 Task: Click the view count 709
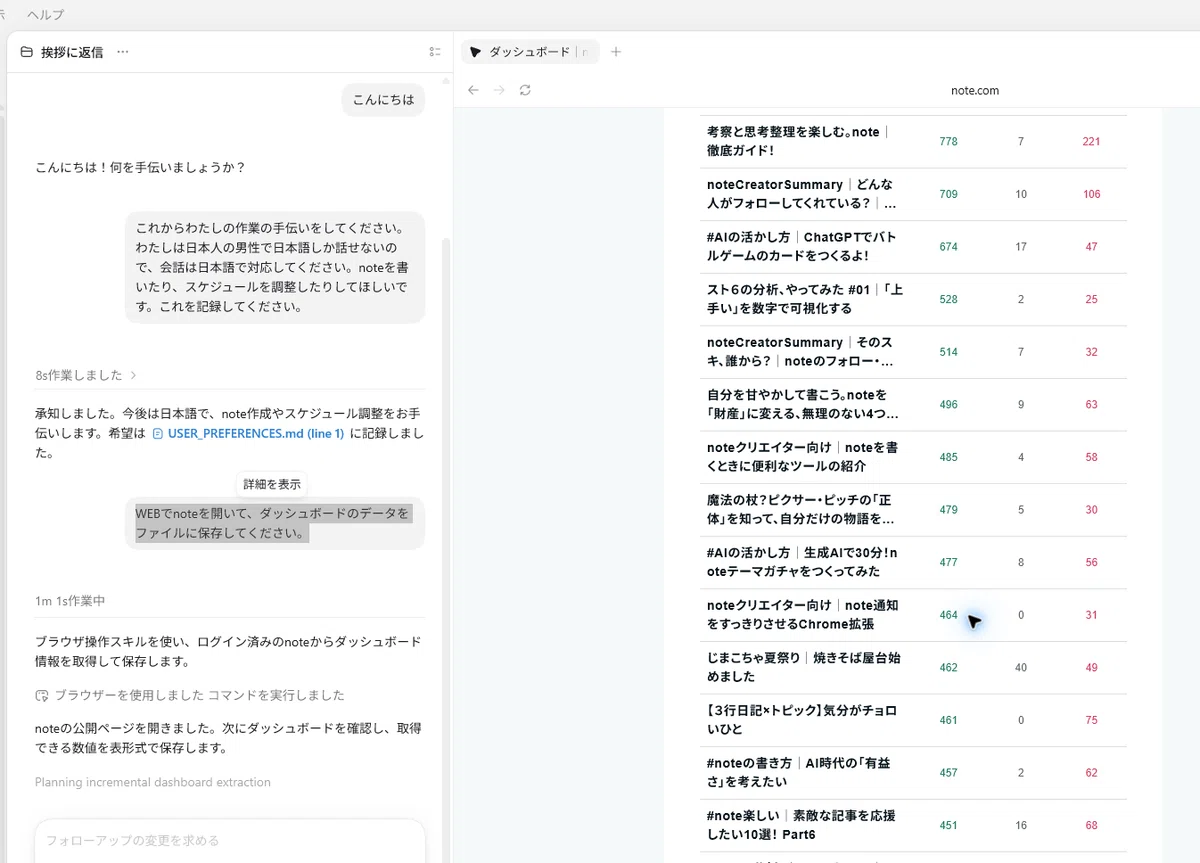click(x=948, y=194)
